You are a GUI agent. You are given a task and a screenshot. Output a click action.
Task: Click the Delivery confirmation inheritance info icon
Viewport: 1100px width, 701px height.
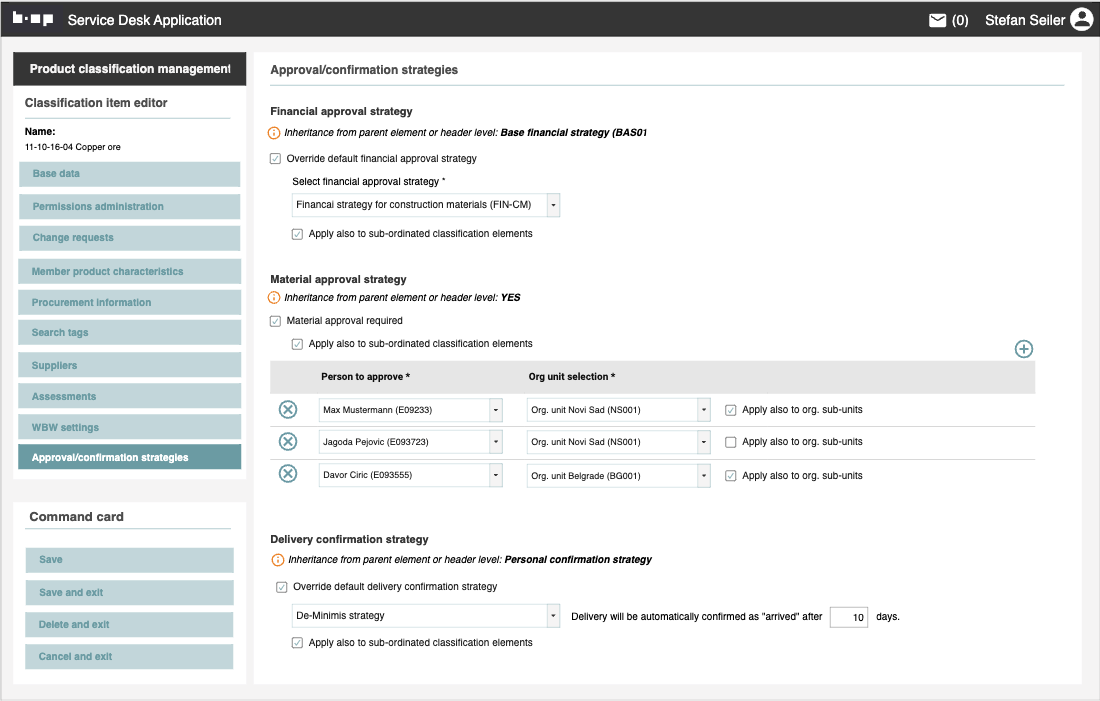[278, 560]
